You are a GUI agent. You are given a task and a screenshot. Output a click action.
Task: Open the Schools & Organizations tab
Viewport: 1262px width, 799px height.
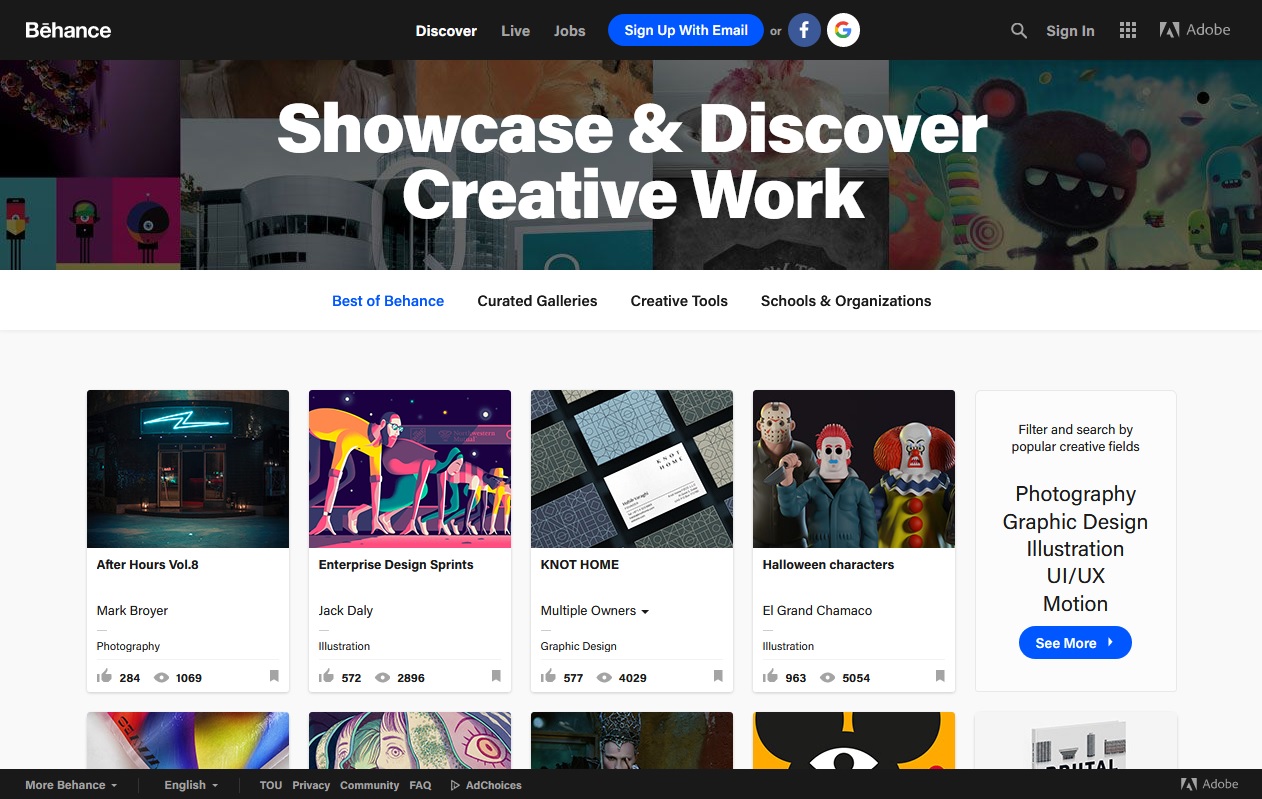tap(846, 301)
